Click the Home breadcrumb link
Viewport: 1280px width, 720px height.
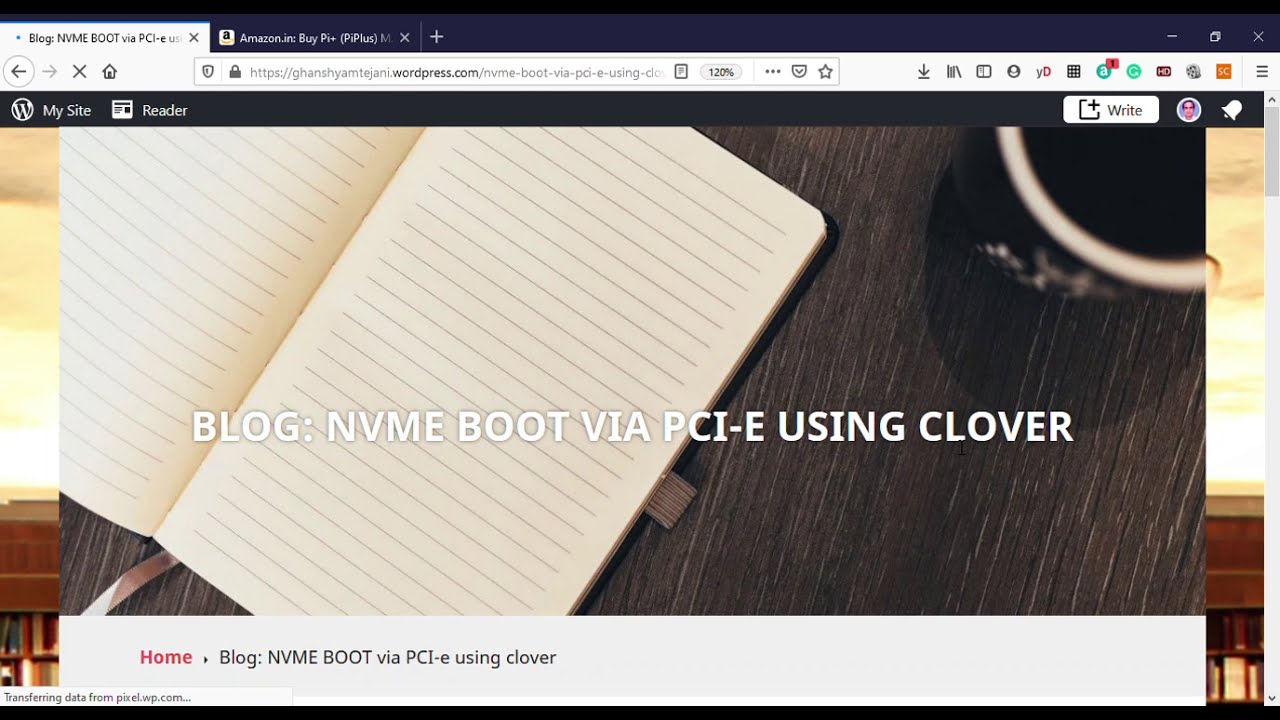[x=166, y=657]
